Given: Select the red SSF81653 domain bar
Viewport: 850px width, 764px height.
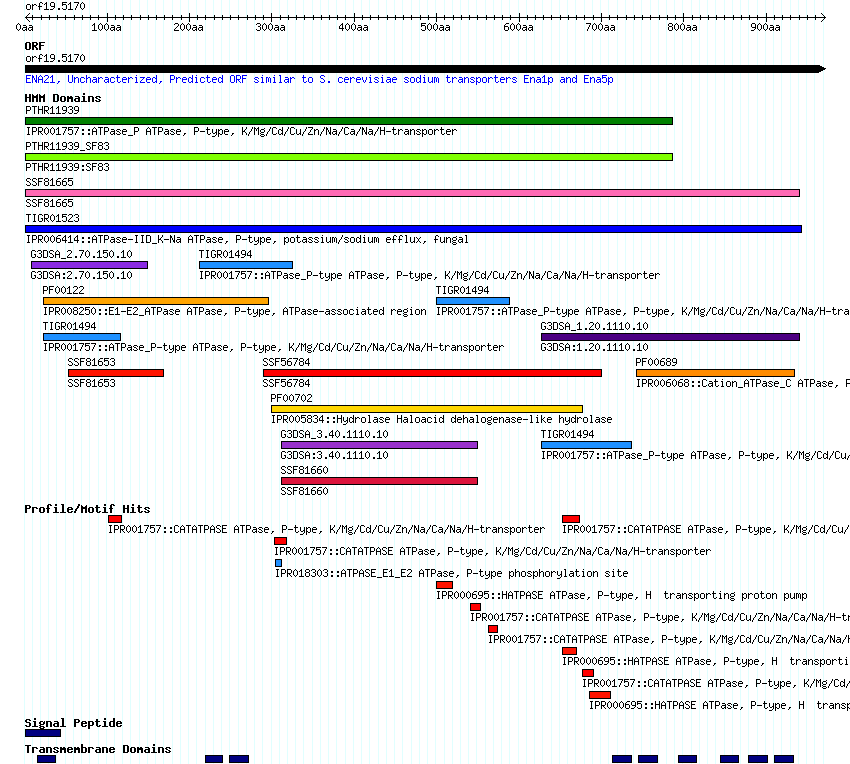Looking at the screenshot, I should (x=115, y=373).
